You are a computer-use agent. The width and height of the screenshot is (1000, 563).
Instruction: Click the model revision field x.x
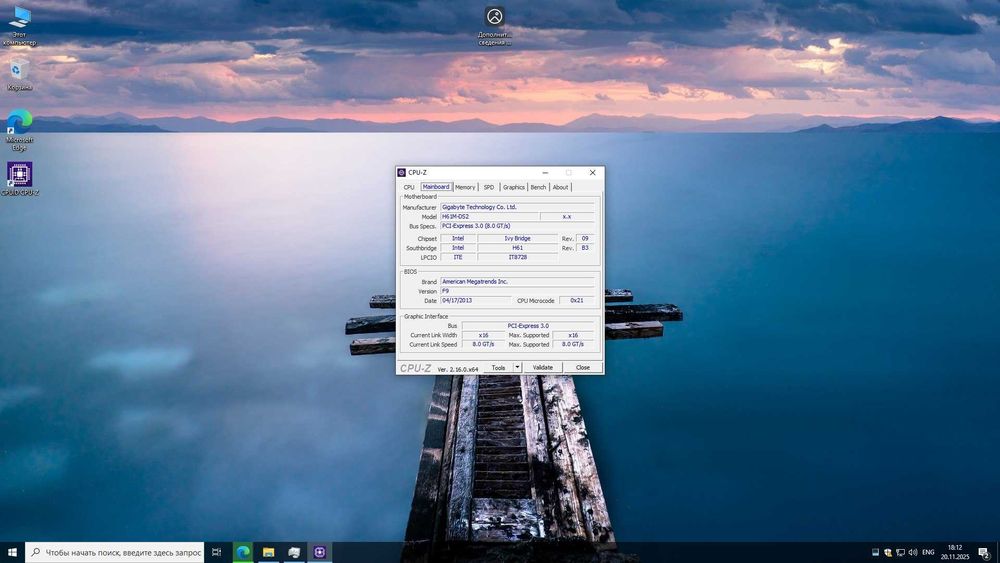[567, 217]
